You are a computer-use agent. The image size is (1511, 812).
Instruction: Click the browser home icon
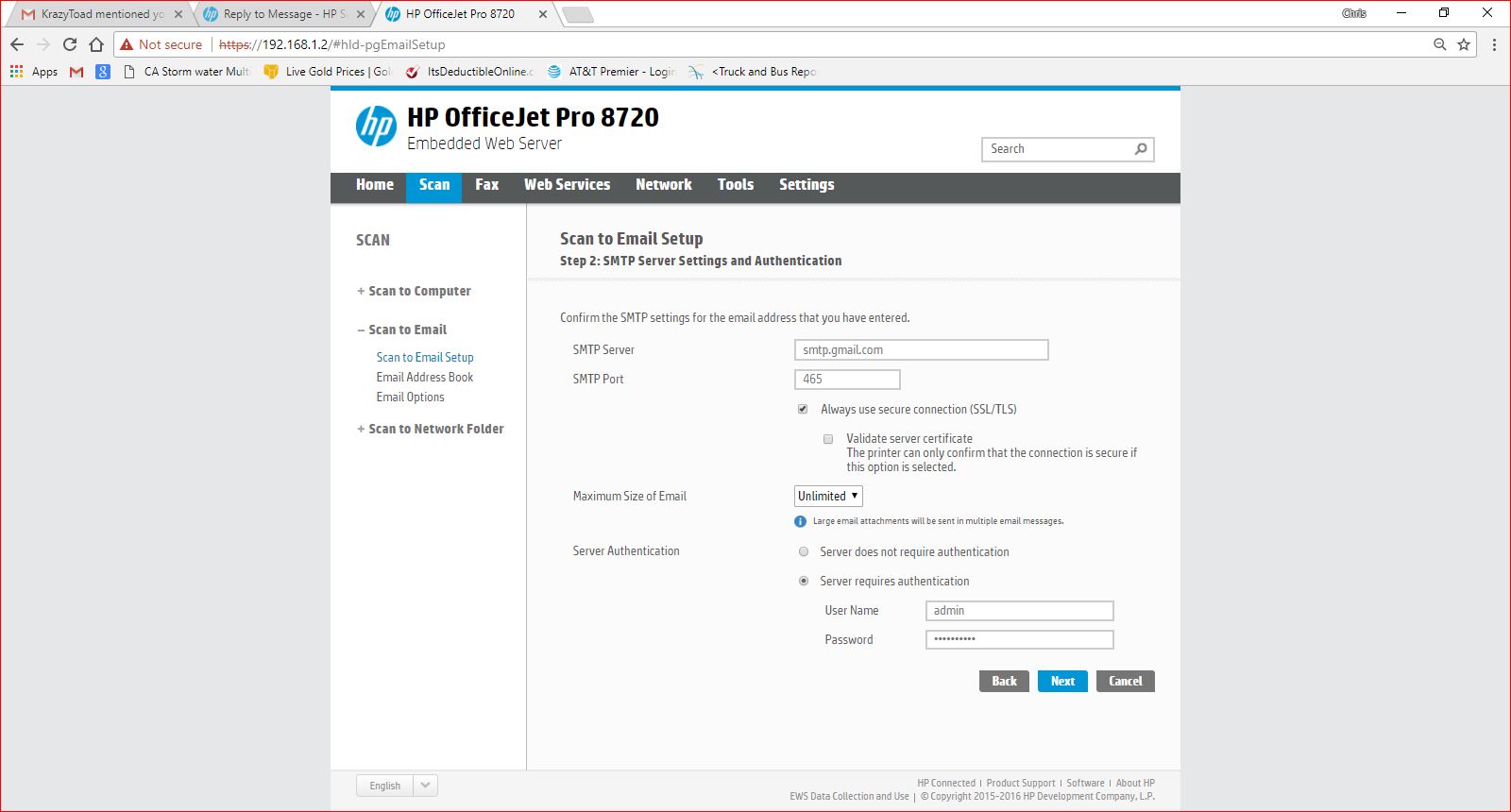96,44
